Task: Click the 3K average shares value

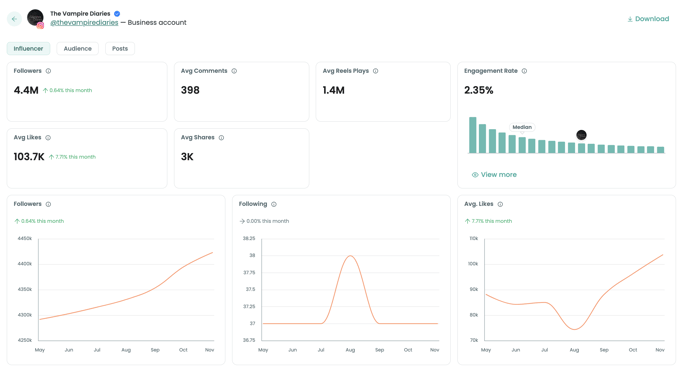Action: [187, 157]
